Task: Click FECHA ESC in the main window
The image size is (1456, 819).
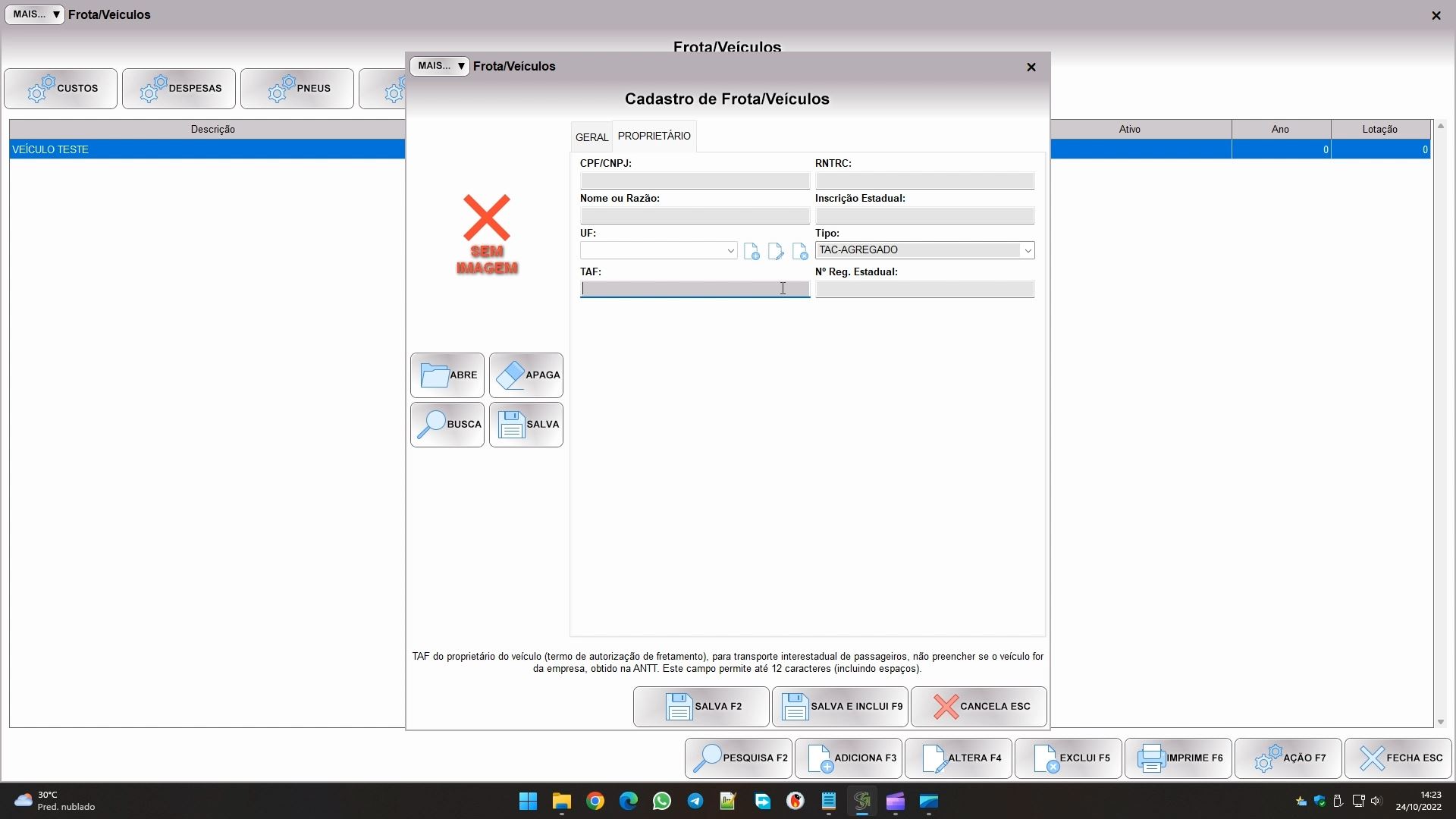Action: pos(1398,758)
